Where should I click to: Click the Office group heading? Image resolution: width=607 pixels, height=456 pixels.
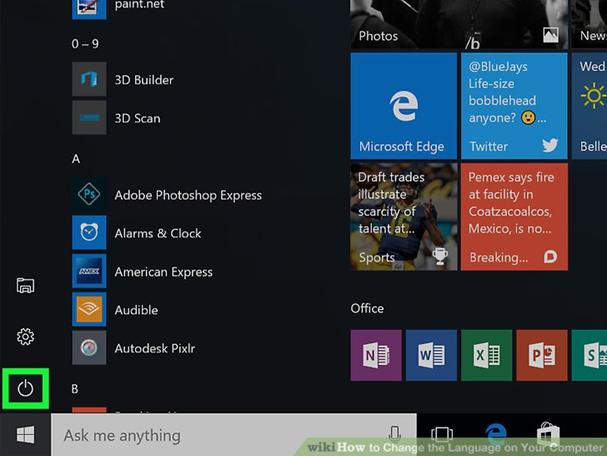pyautogui.click(x=367, y=309)
